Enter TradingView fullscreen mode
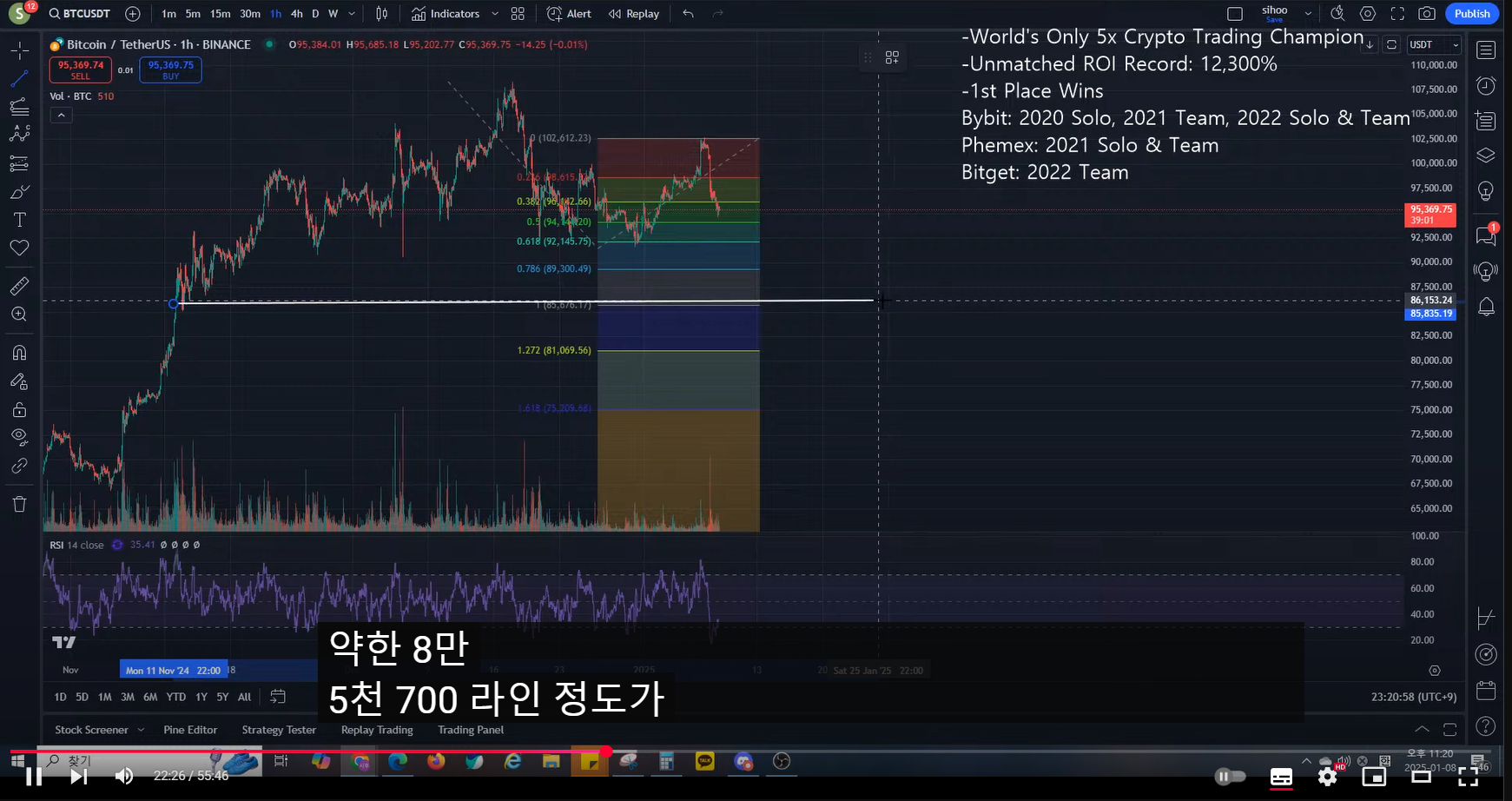The image size is (1512, 801). point(1397,14)
